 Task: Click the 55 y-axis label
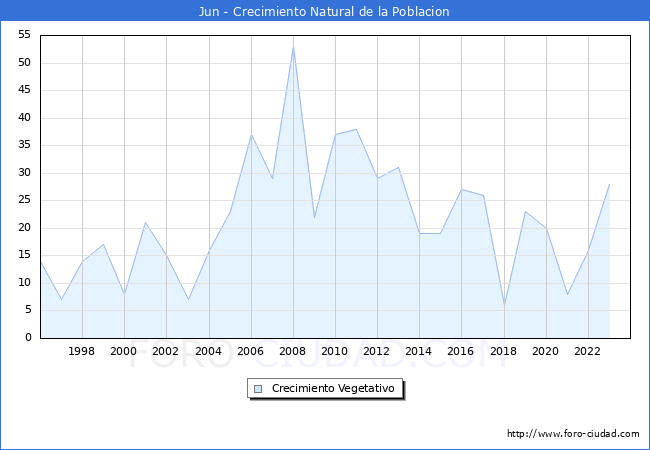24,35
